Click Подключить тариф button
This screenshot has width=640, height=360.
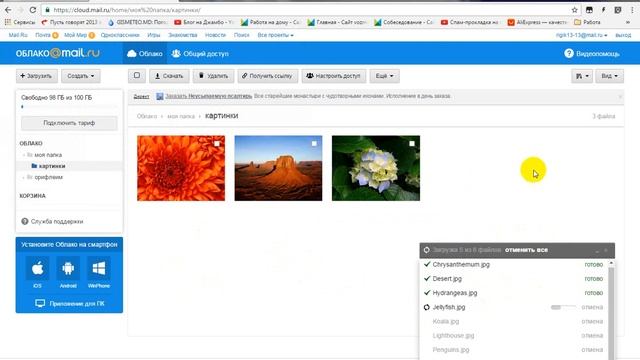coord(69,123)
